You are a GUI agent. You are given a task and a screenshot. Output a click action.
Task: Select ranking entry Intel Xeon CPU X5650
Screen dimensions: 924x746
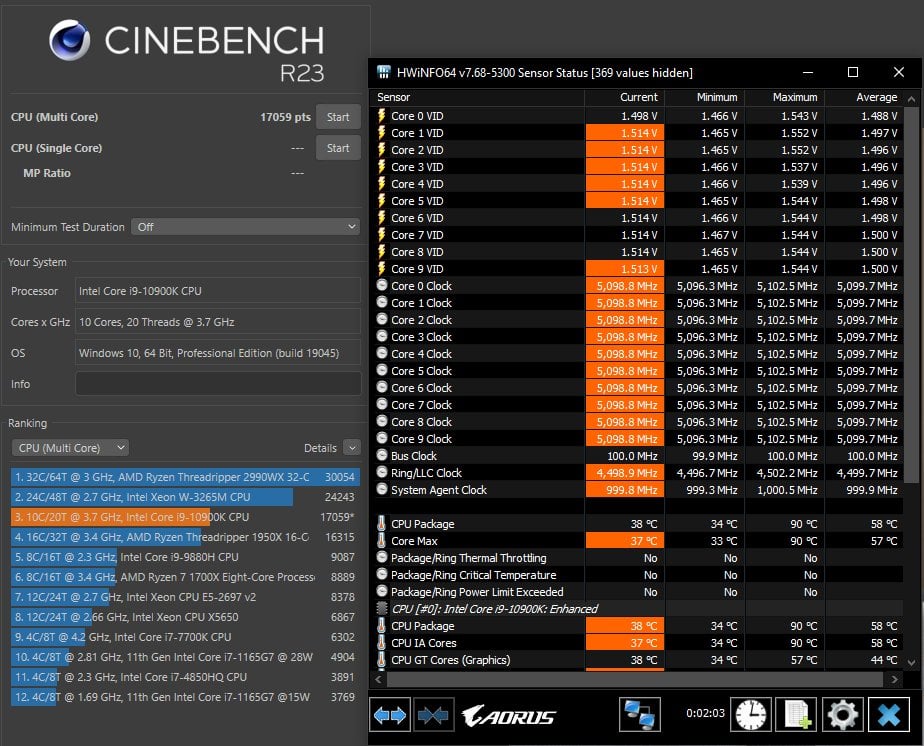pyautogui.click(x=185, y=618)
